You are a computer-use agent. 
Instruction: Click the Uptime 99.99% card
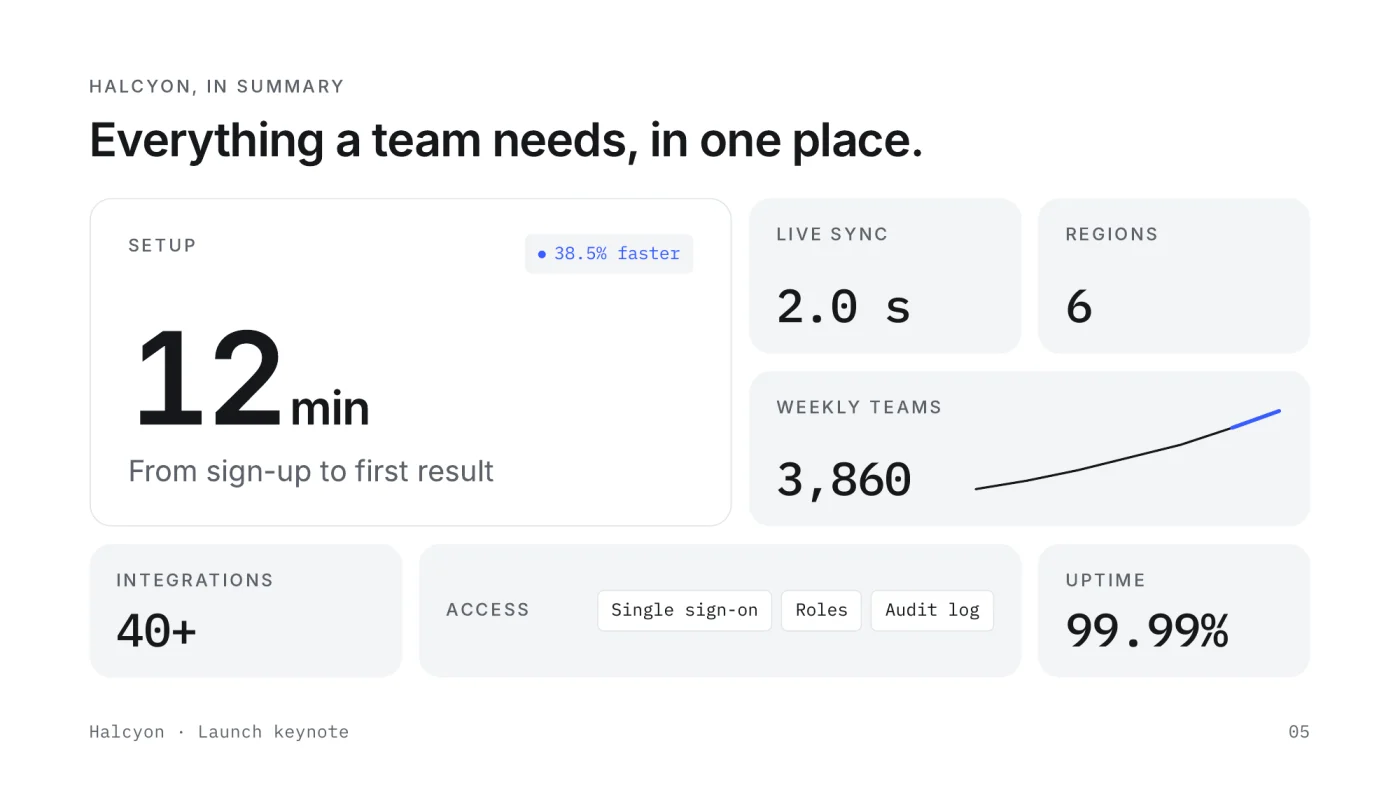(x=1174, y=611)
